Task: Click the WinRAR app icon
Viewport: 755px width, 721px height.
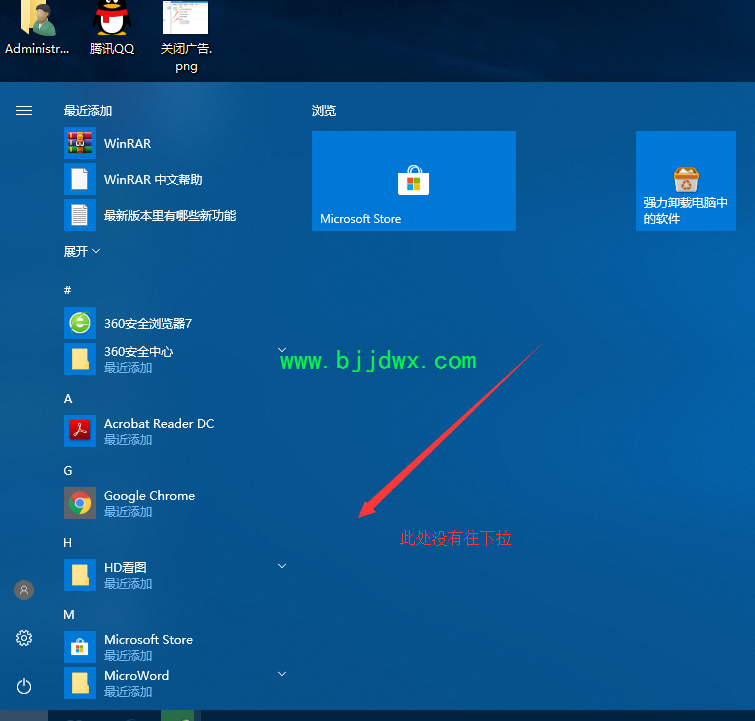Action: pyautogui.click(x=80, y=143)
